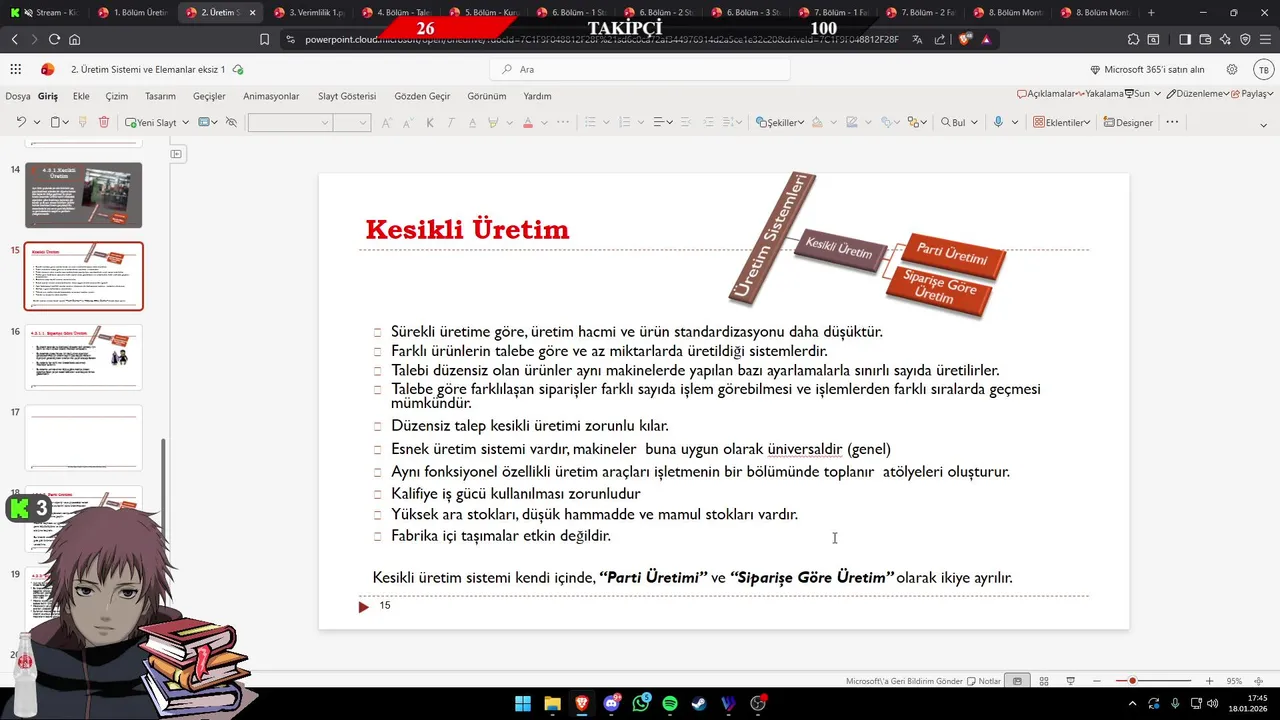
Task: Click the Undo arrow icon
Action: pyautogui.click(x=20, y=122)
